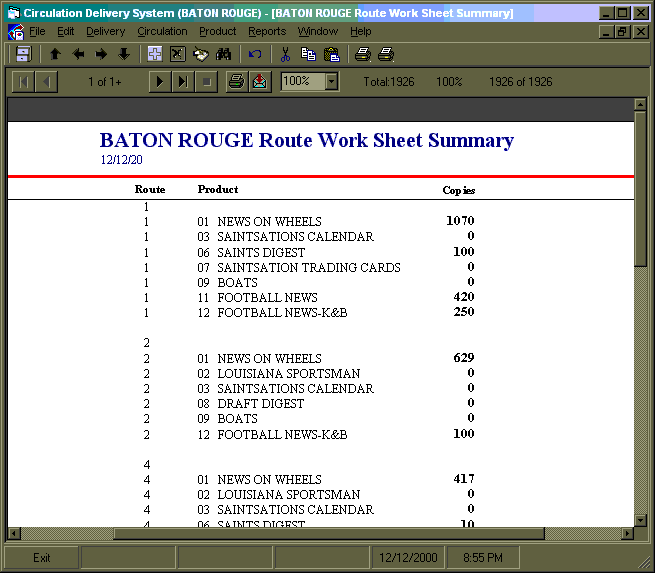The height and width of the screenshot is (573, 655).
Task: Click the export envelope icon
Action: [260, 81]
